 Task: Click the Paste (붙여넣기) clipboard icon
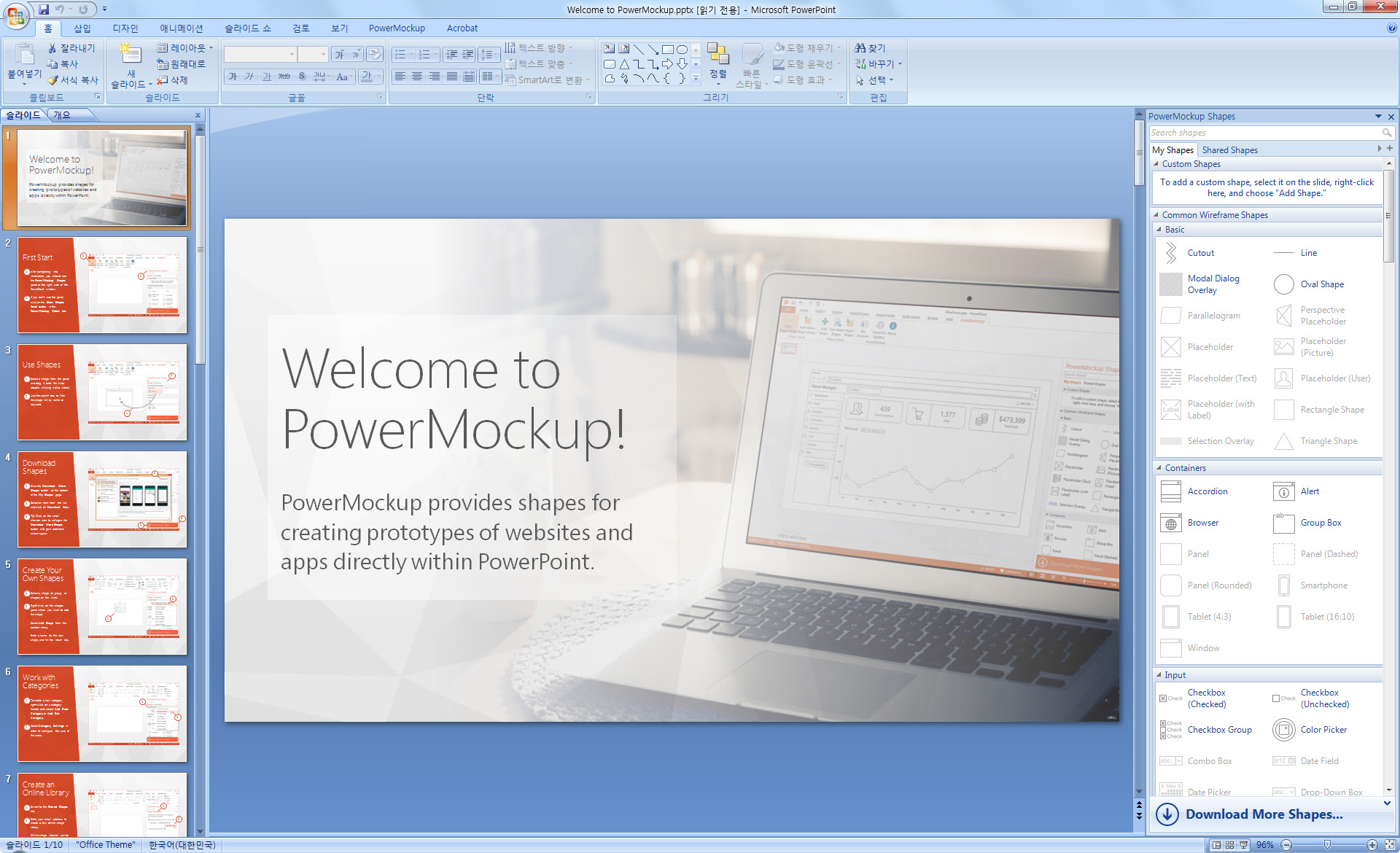pyautogui.click(x=25, y=55)
